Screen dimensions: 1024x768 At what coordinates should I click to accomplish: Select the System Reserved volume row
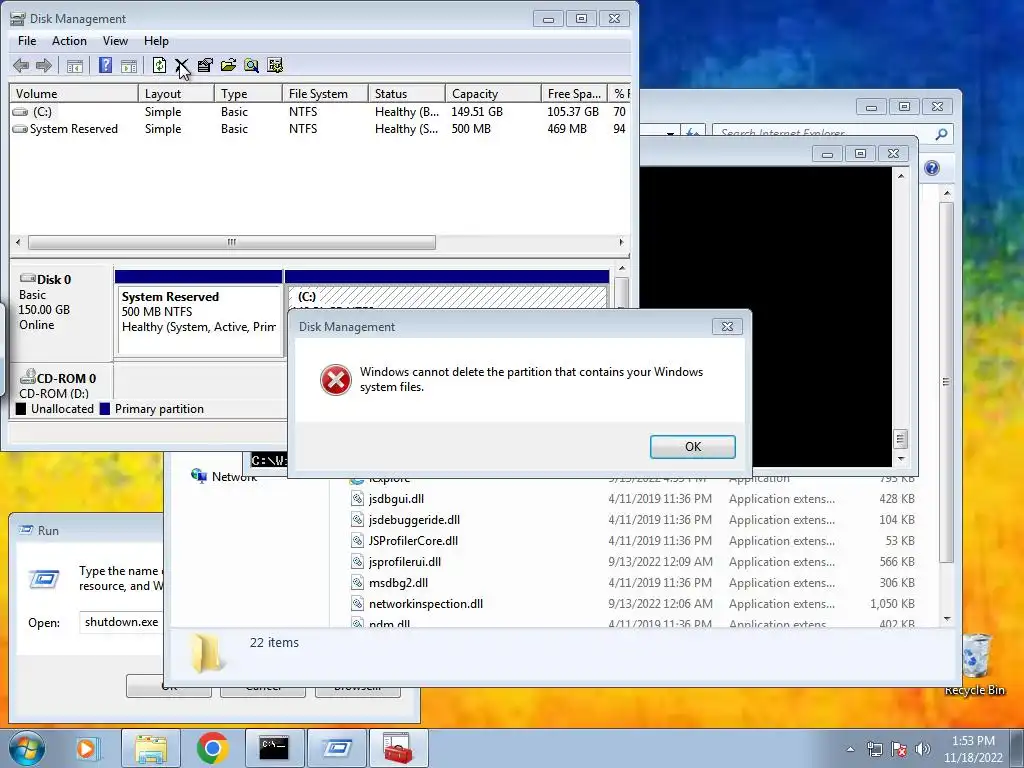click(x=320, y=129)
